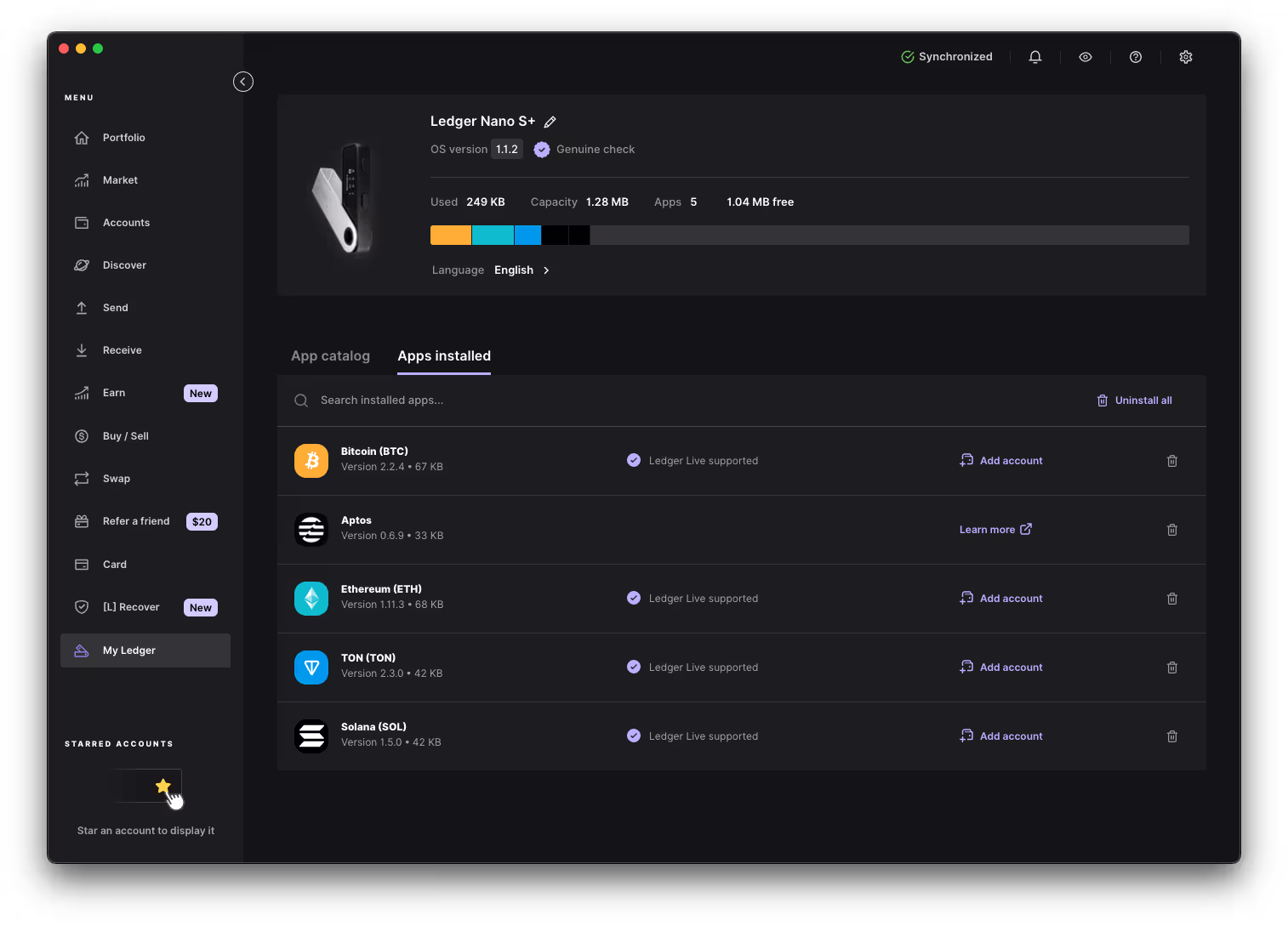Select Send in sidebar
The height and width of the screenshot is (926, 1288).
pyautogui.click(x=145, y=308)
